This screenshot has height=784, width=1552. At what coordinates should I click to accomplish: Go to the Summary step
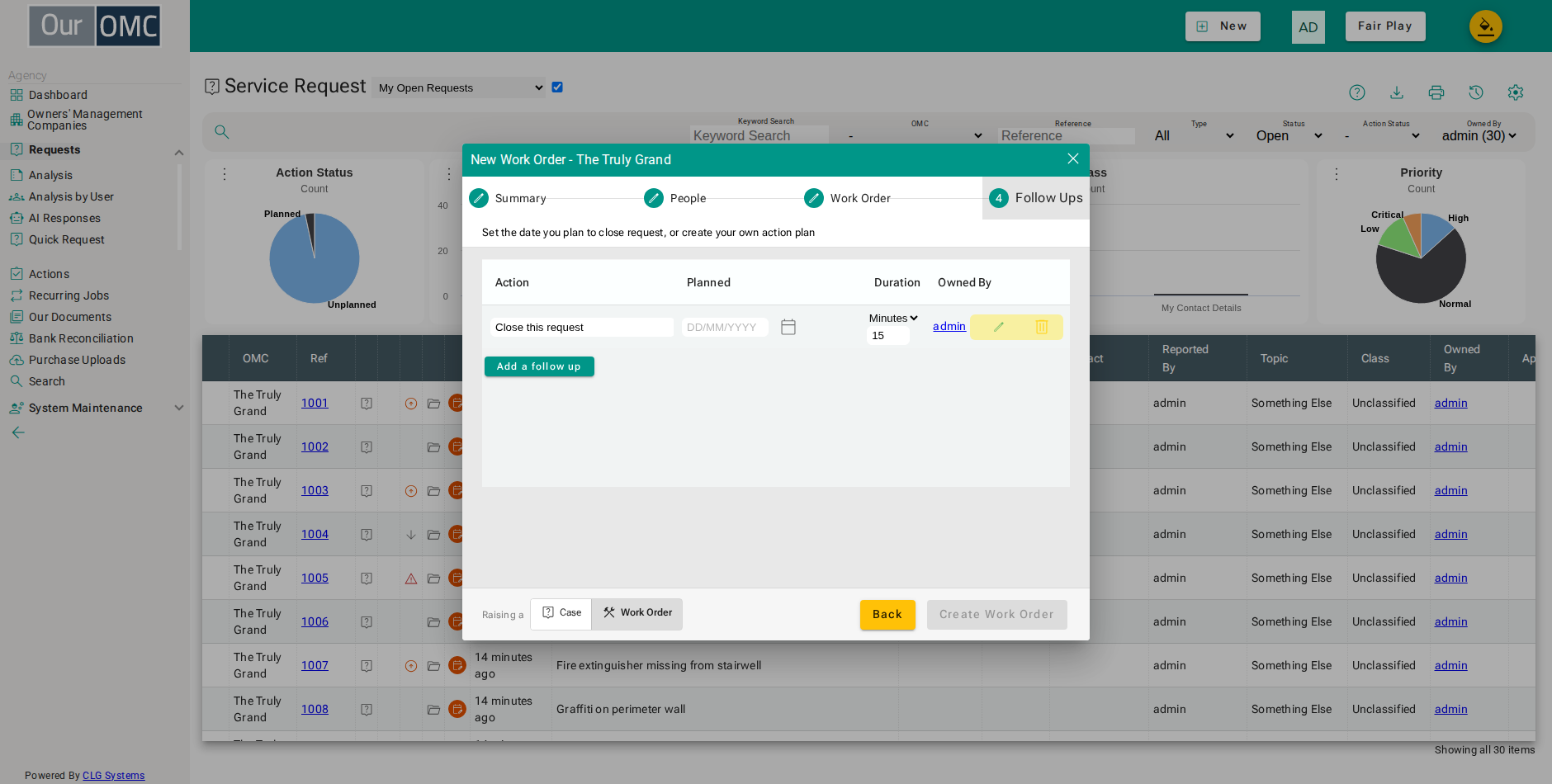pos(509,198)
